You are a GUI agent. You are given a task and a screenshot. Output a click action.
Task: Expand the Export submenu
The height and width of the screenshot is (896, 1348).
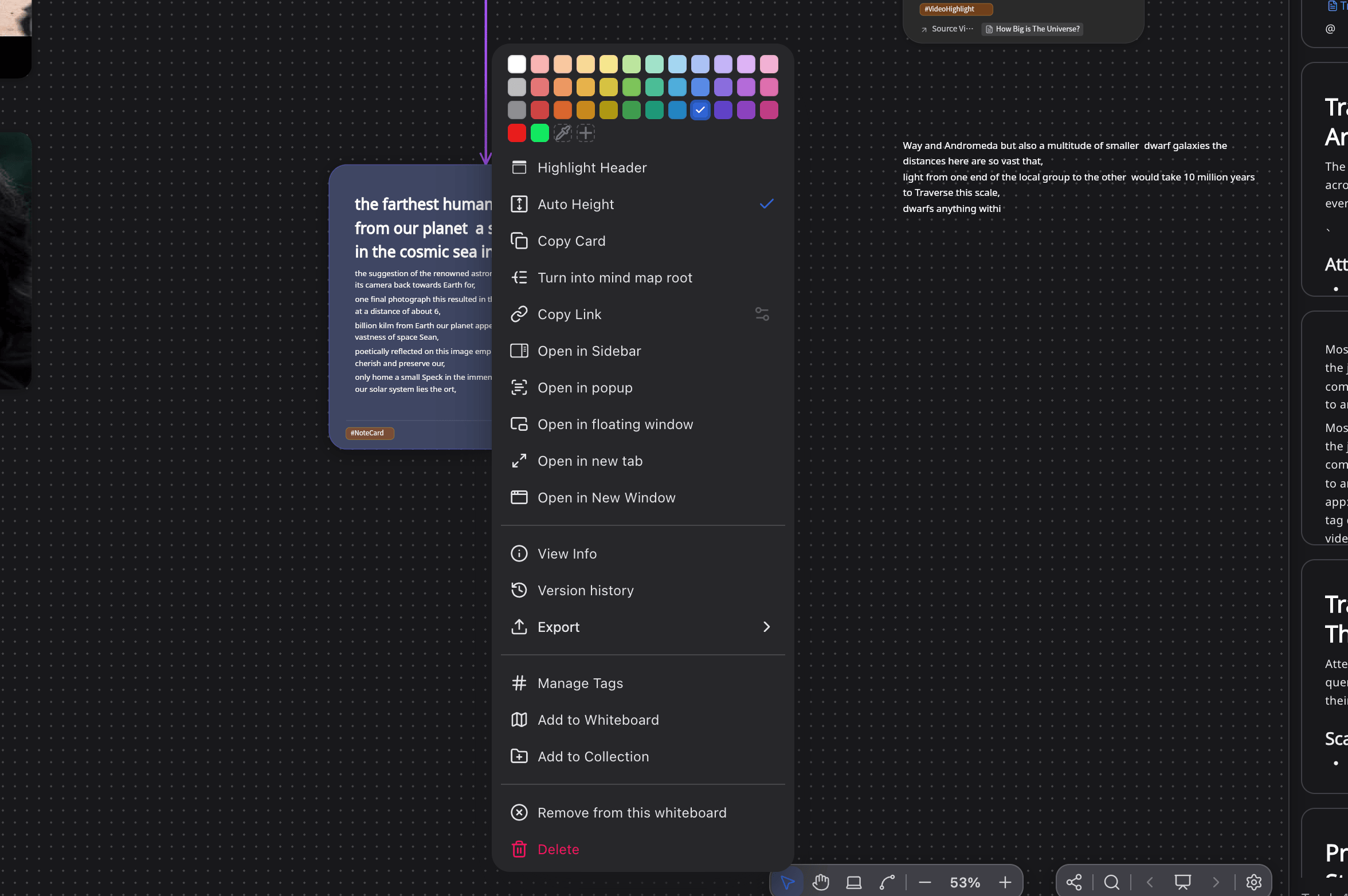click(x=643, y=627)
